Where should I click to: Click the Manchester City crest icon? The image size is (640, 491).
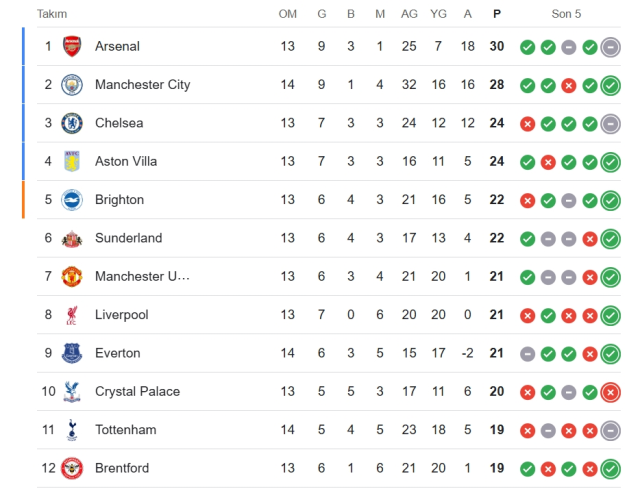pyautogui.click(x=72, y=85)
